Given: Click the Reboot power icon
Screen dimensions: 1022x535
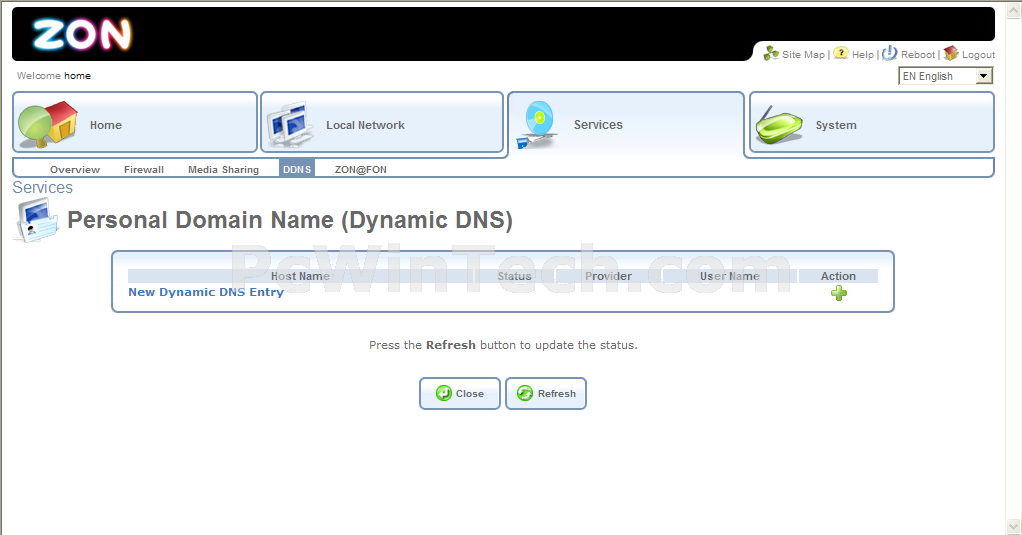Looking at the screenshot, I should click(890, 53).
